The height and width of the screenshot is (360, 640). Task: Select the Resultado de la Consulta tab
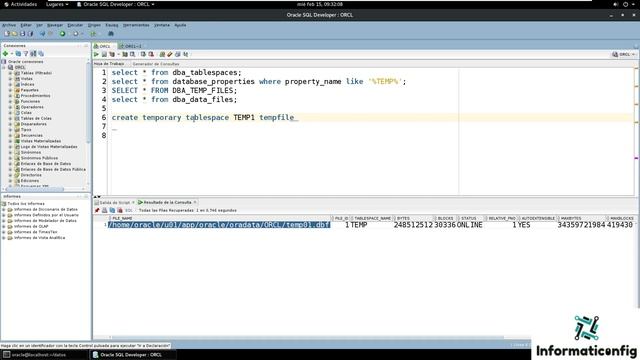tap(167, 202)
